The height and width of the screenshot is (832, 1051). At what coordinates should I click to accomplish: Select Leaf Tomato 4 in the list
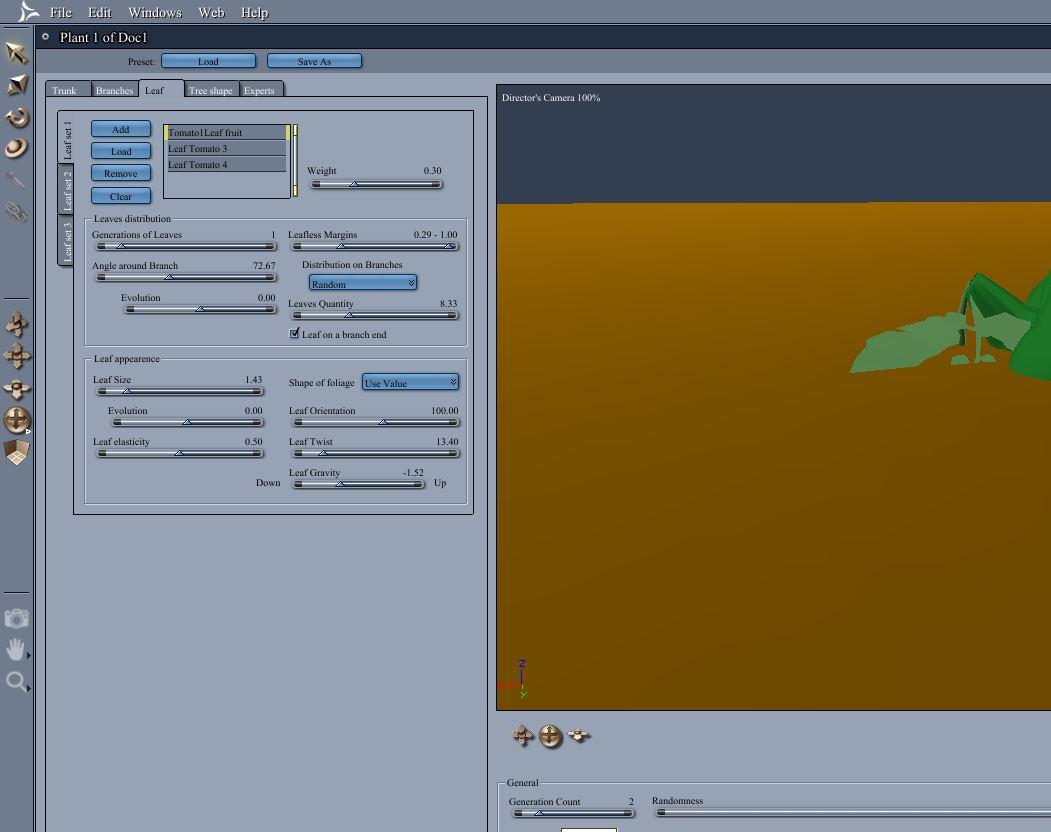click(227, 164)
